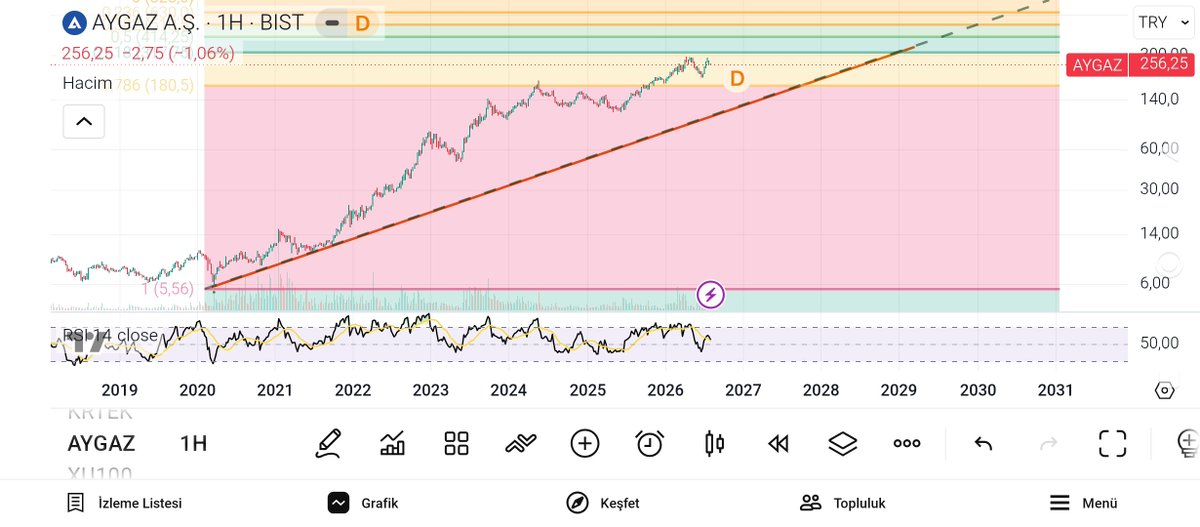Screen dimensions: 1200x527
Task: Open AYGAZ symbol search in toolbar
Action: (x=101, y=443)
